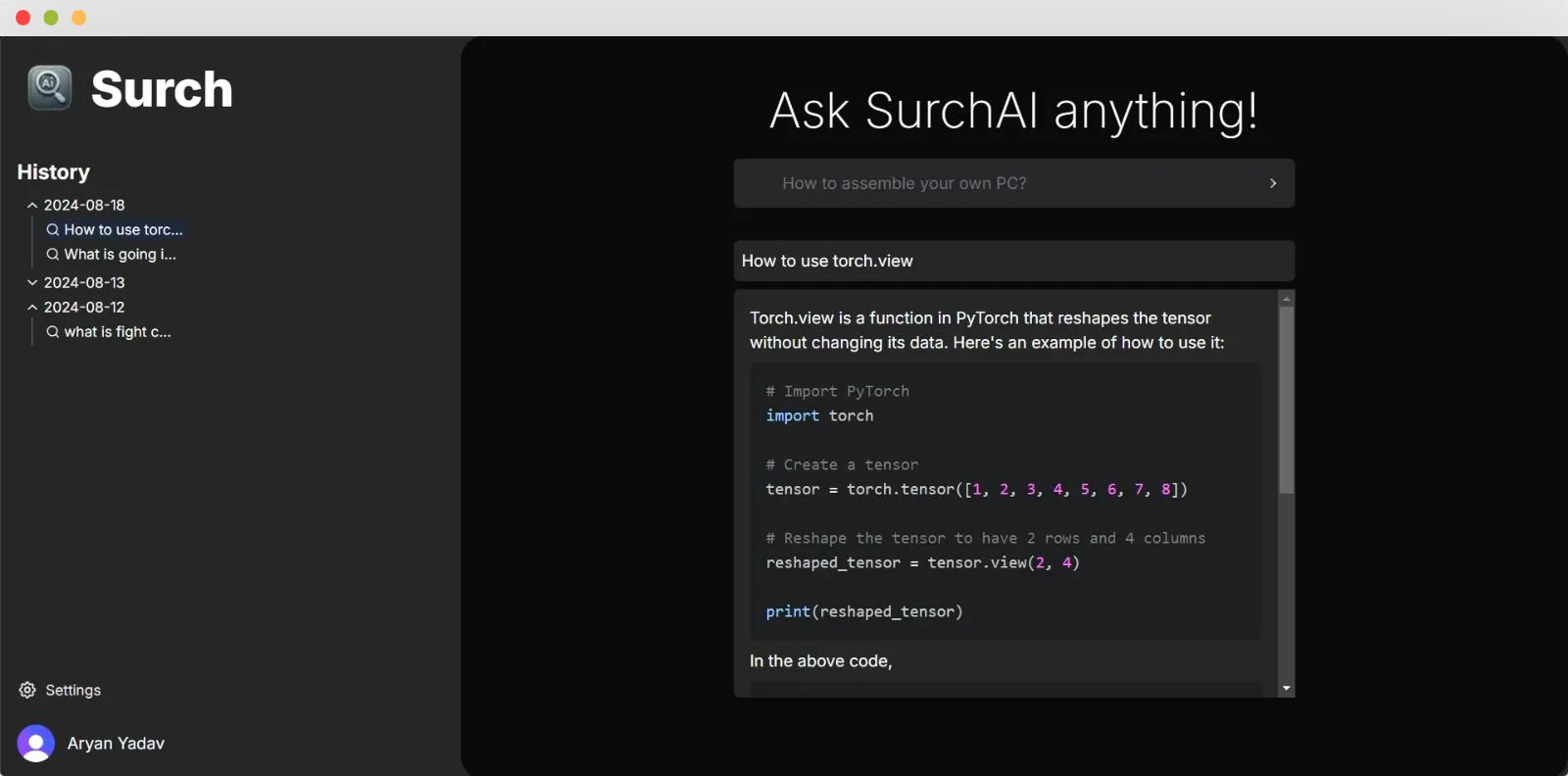Open the Aryan Yadav profile name
Screen dimensions: 1568x776
(116, 744)
